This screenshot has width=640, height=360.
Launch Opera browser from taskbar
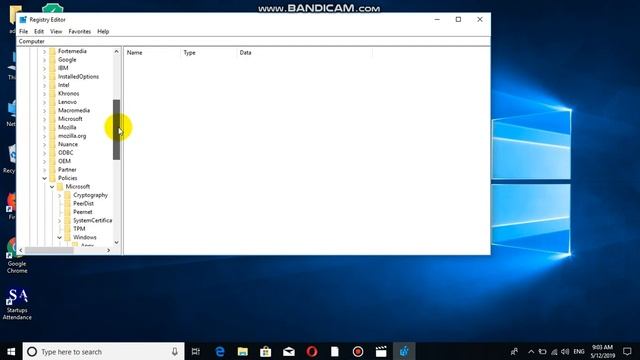pos(312,351)
